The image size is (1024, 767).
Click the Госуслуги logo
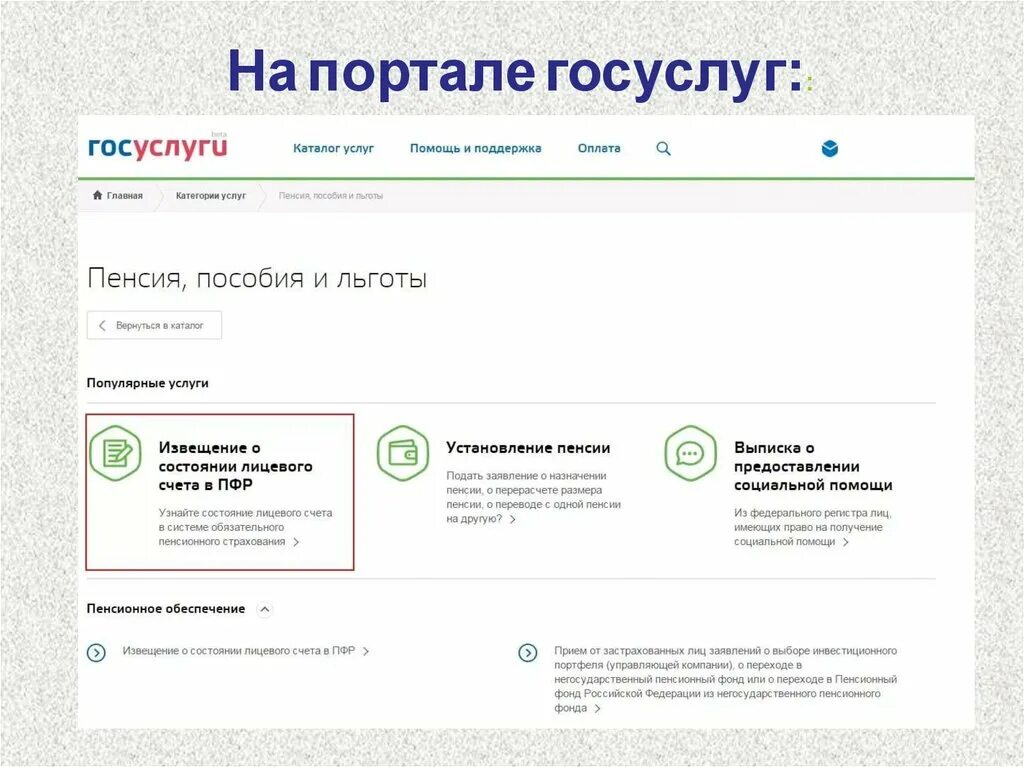(157, 147)
